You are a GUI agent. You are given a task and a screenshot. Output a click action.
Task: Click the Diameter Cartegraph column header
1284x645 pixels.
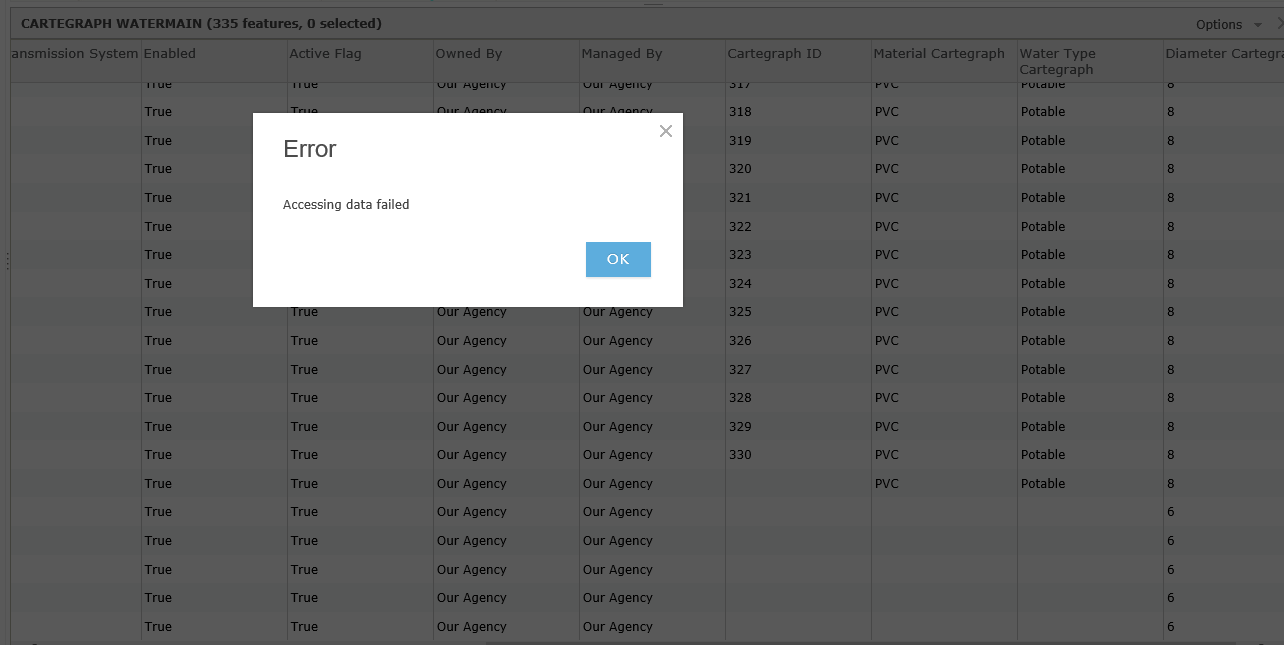click(x=1223, y=54)
